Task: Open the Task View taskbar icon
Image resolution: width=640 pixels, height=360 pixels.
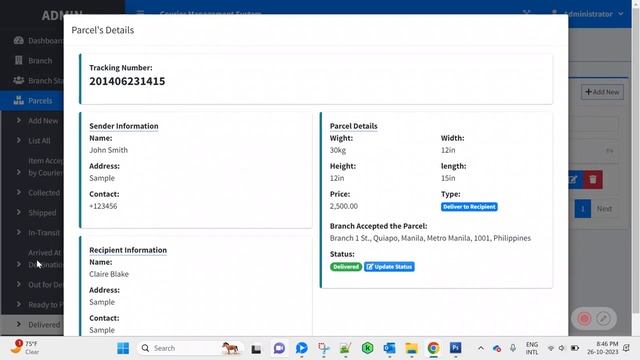Action: pyautogui.click(x=256, y=349)
